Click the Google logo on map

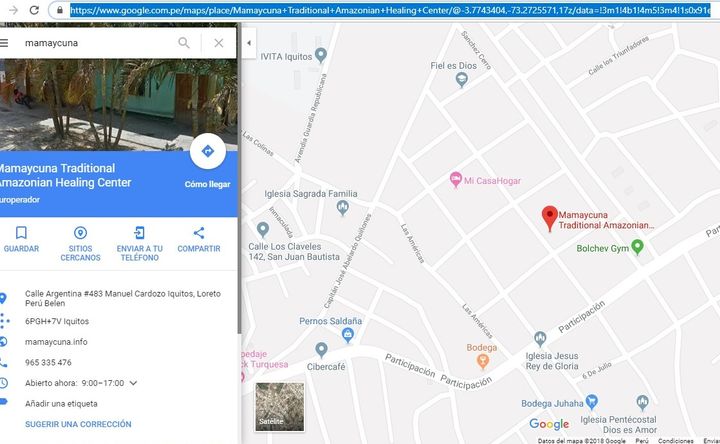coord(549,424)
